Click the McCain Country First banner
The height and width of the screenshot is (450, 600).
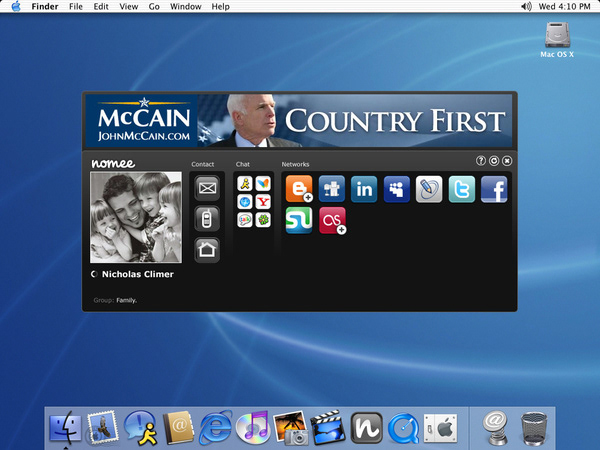(299, 121)
